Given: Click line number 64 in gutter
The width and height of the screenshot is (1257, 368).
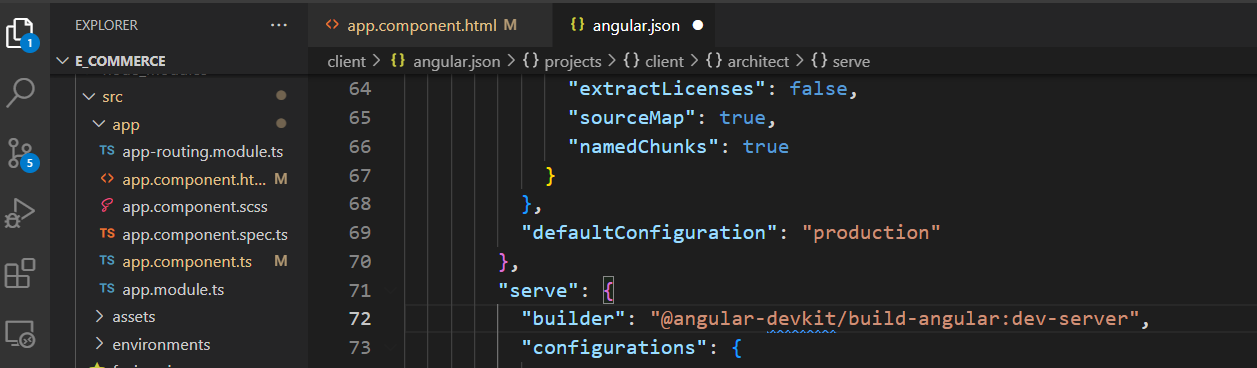Looking at the screenshot, I should 360,89.
